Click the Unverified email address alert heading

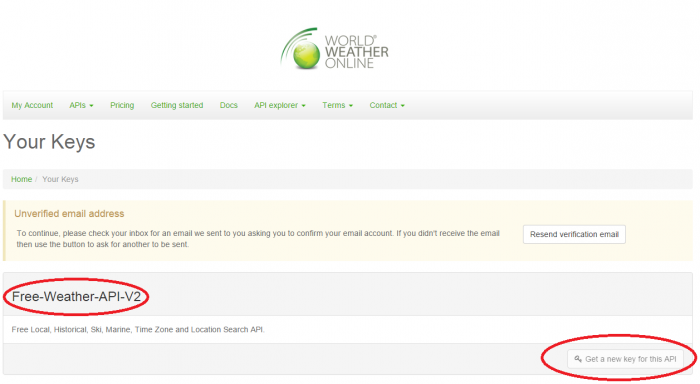tap(69, 214)
